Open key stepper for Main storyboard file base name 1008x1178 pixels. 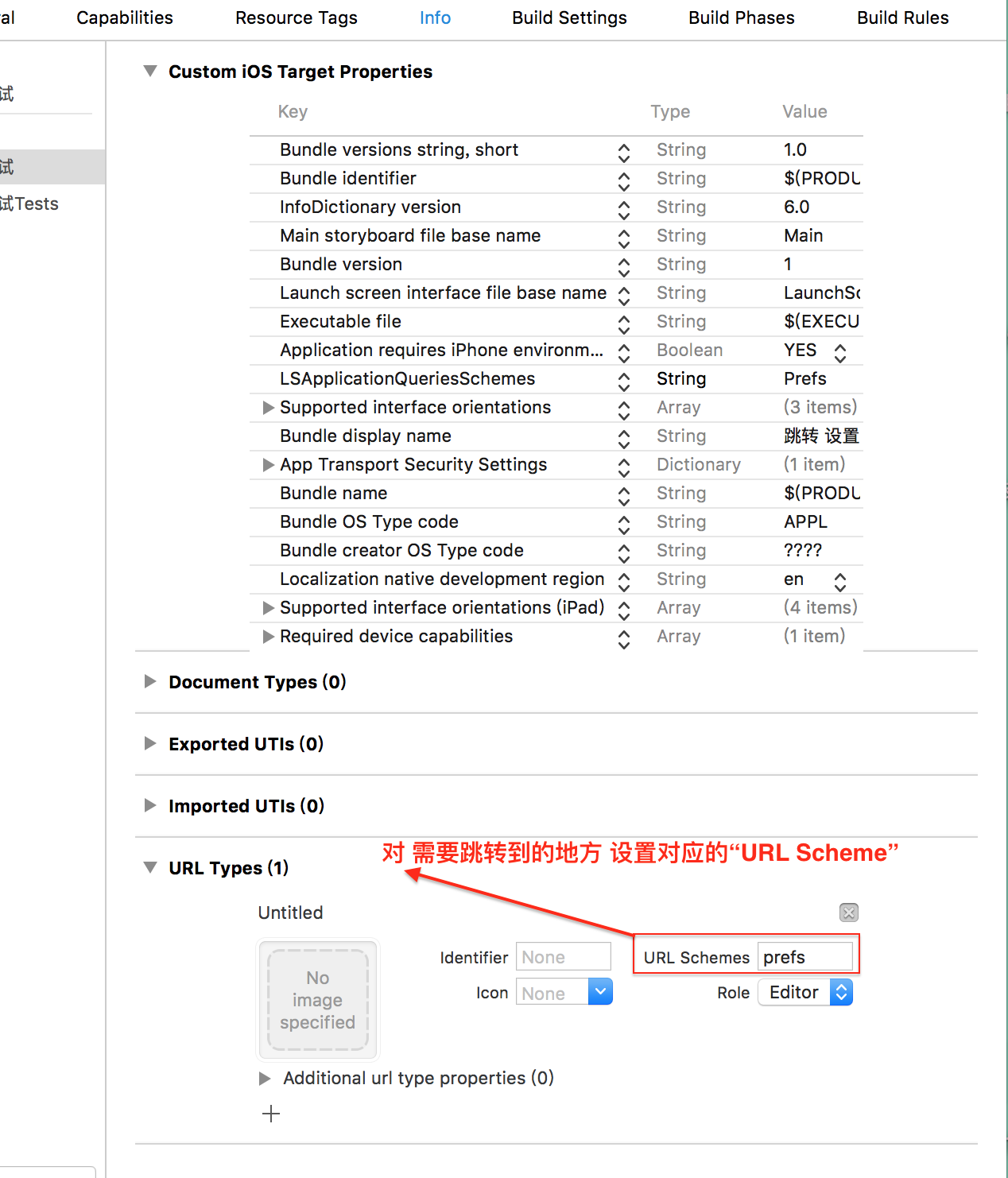[x=624, y=239]
